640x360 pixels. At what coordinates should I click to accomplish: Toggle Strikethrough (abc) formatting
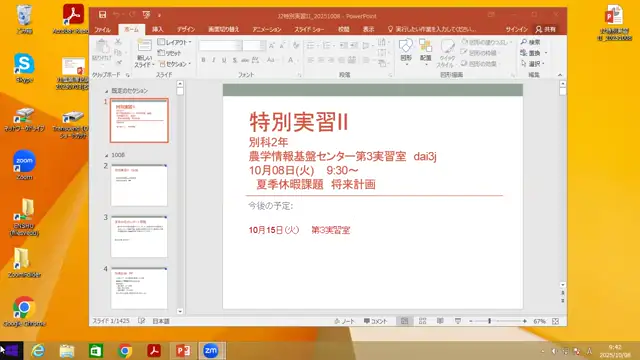pyautogui.click(x=245, y=60)
